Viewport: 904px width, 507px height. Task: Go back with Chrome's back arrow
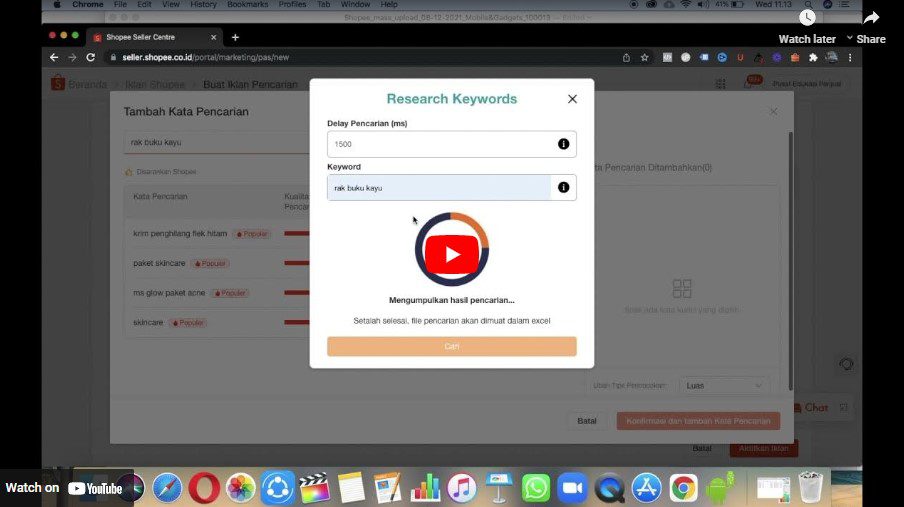(54, 58)
